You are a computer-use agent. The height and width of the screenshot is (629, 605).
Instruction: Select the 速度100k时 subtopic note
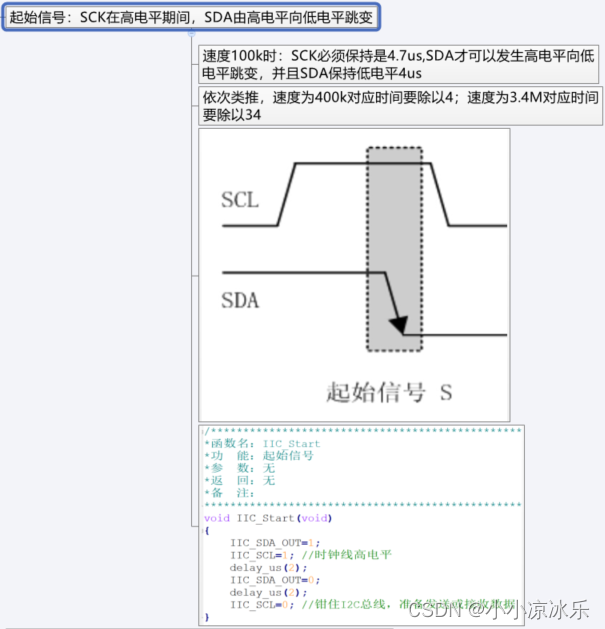398,65
